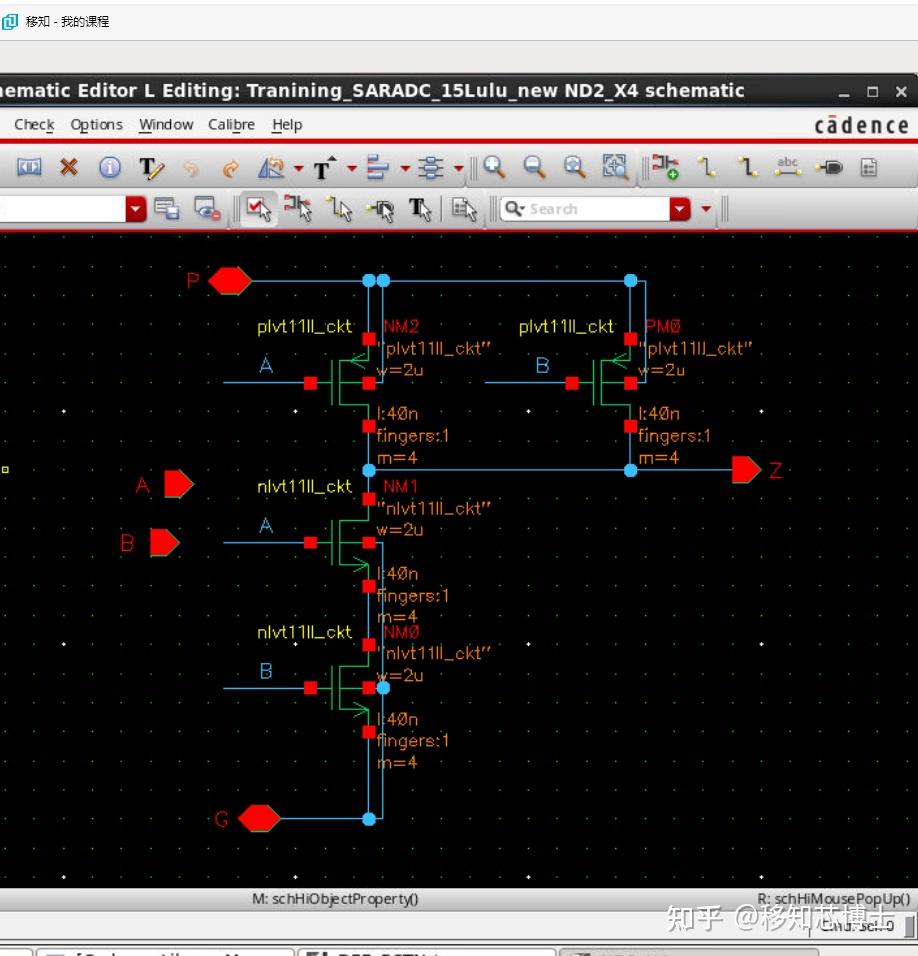Click the status text "M: schHiObjectProperty()"
The image size is (918, 956).
click(x=335, y=899)
